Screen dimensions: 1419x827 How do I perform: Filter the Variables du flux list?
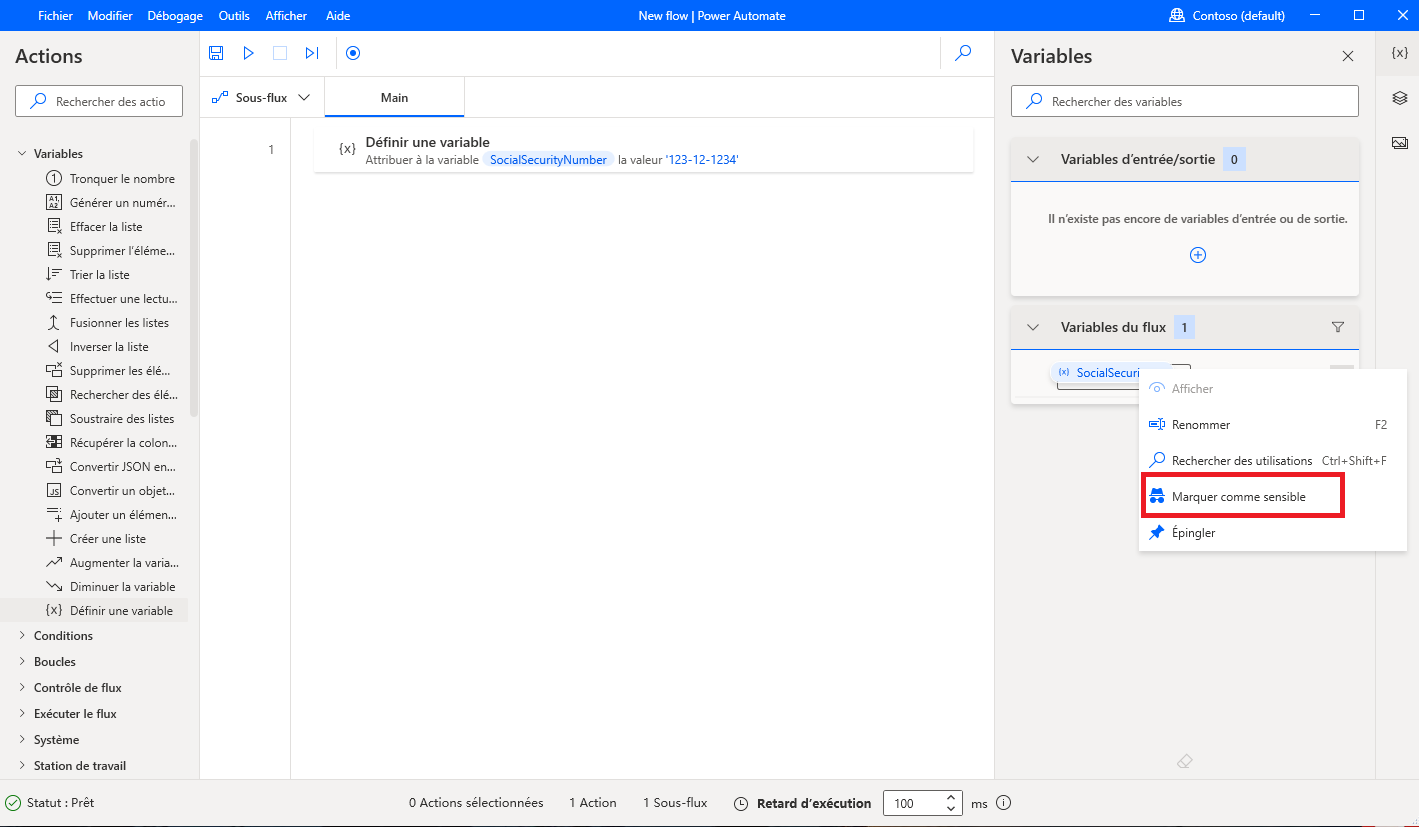click(1338, 326)
